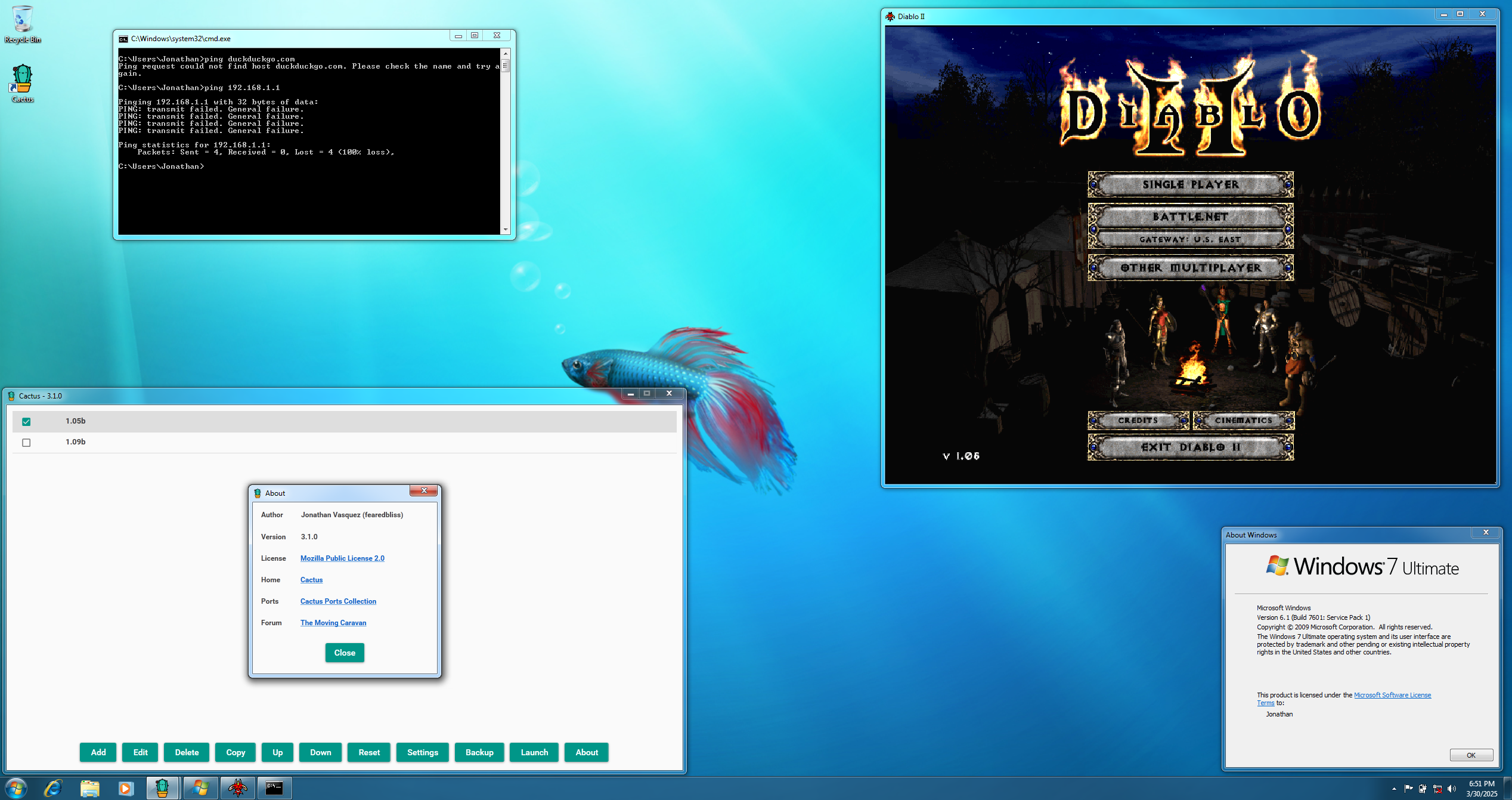
Task: Click the Copy button in Cactus
Action: point(236,752)
